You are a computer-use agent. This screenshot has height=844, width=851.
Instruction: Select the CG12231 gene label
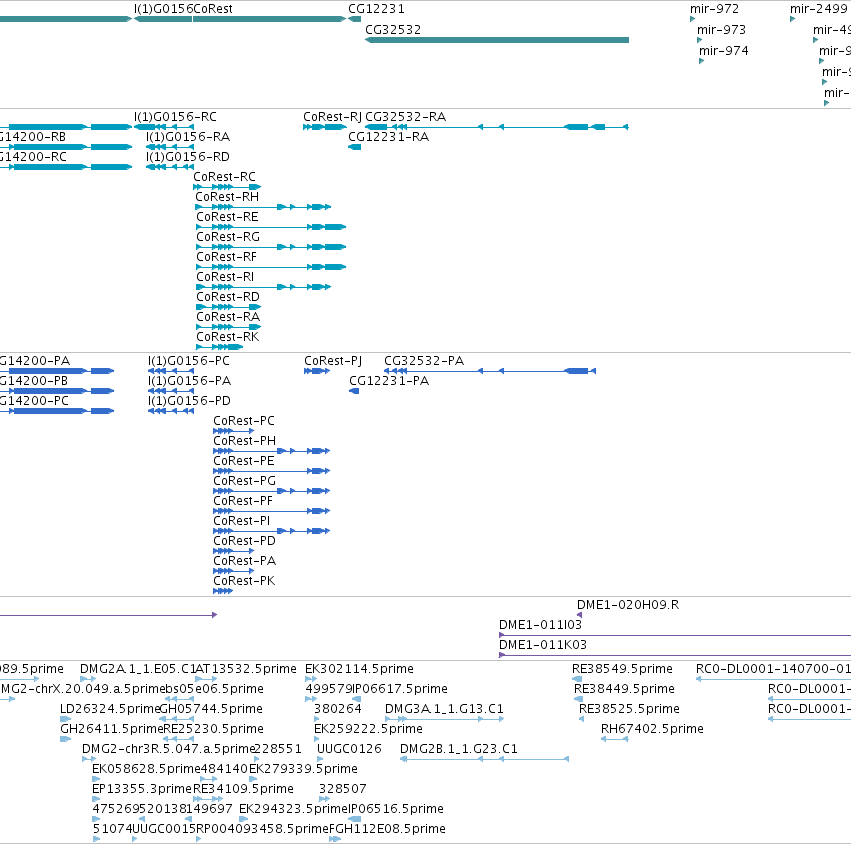376,9
